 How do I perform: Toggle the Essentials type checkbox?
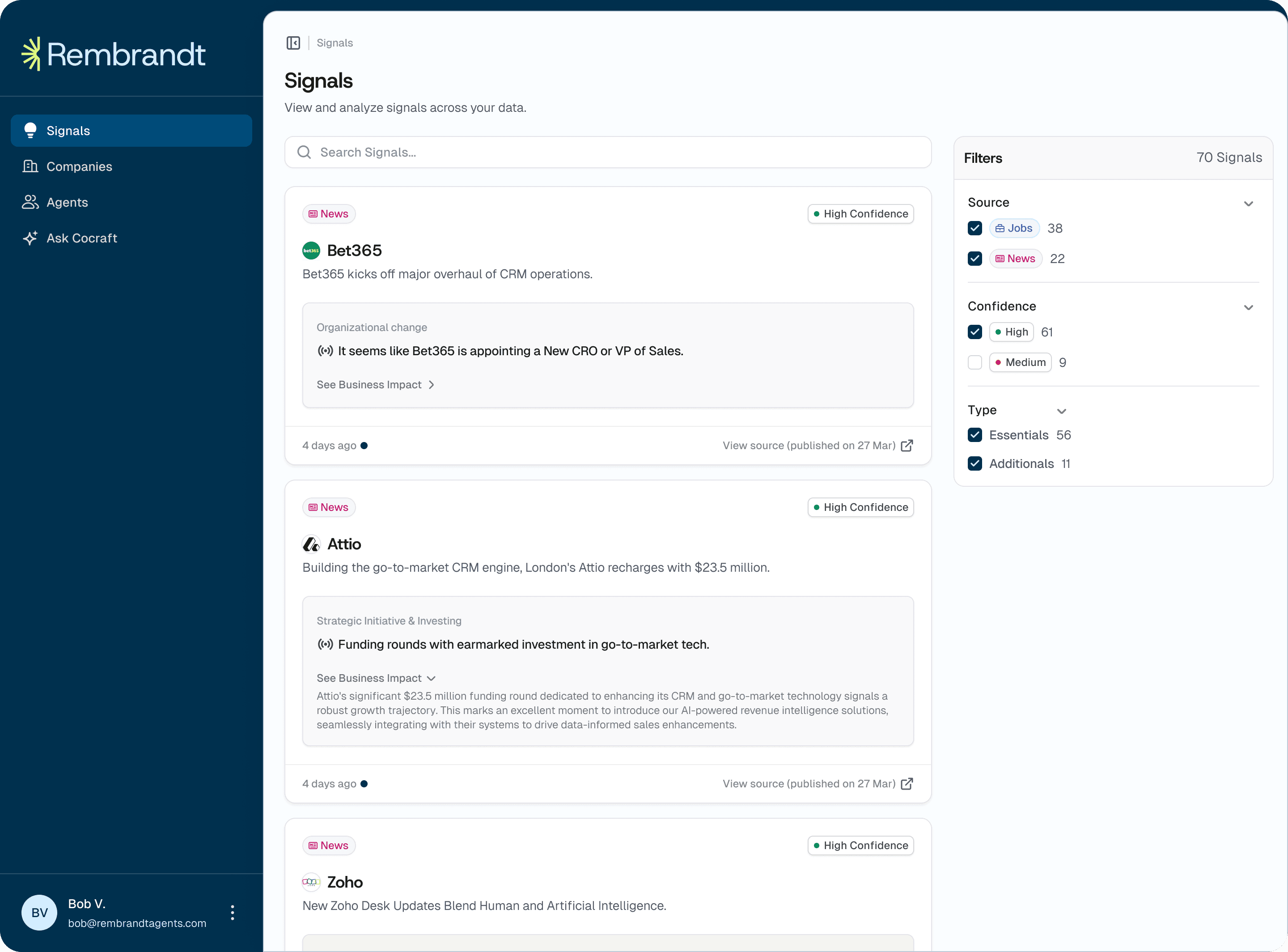click(975, 435)
